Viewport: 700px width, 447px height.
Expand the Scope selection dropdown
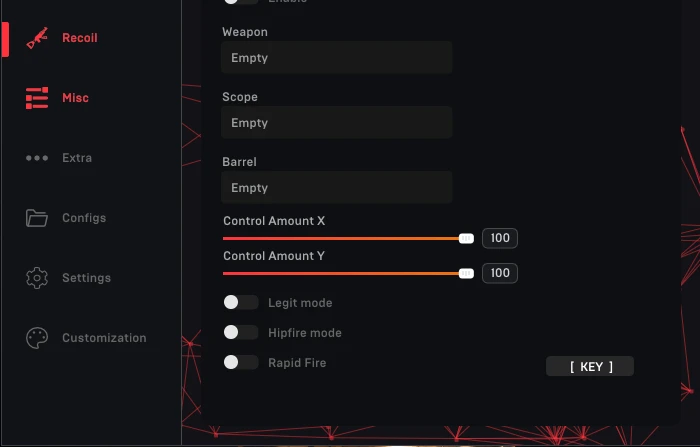pos(337,123)
